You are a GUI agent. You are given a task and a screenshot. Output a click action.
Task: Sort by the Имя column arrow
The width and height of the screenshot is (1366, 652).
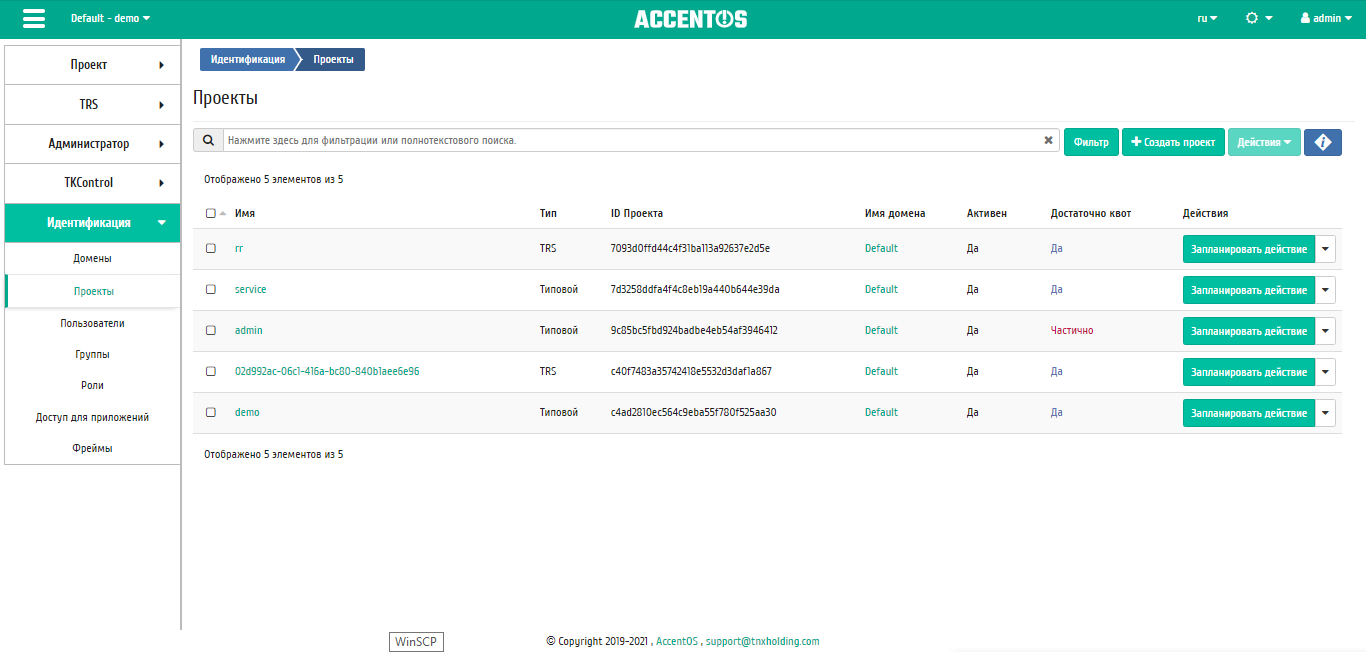[x=223, y=213]
